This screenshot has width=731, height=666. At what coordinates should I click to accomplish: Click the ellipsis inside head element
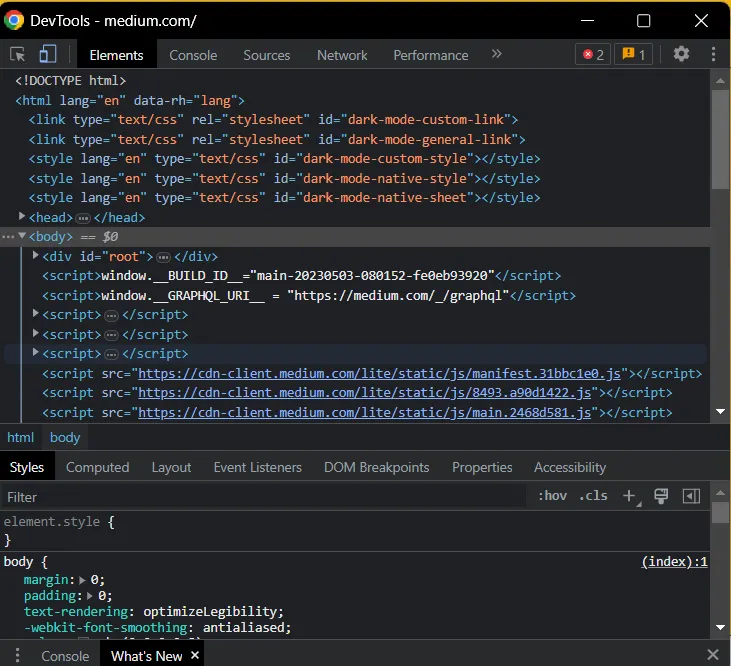[83, 218]
